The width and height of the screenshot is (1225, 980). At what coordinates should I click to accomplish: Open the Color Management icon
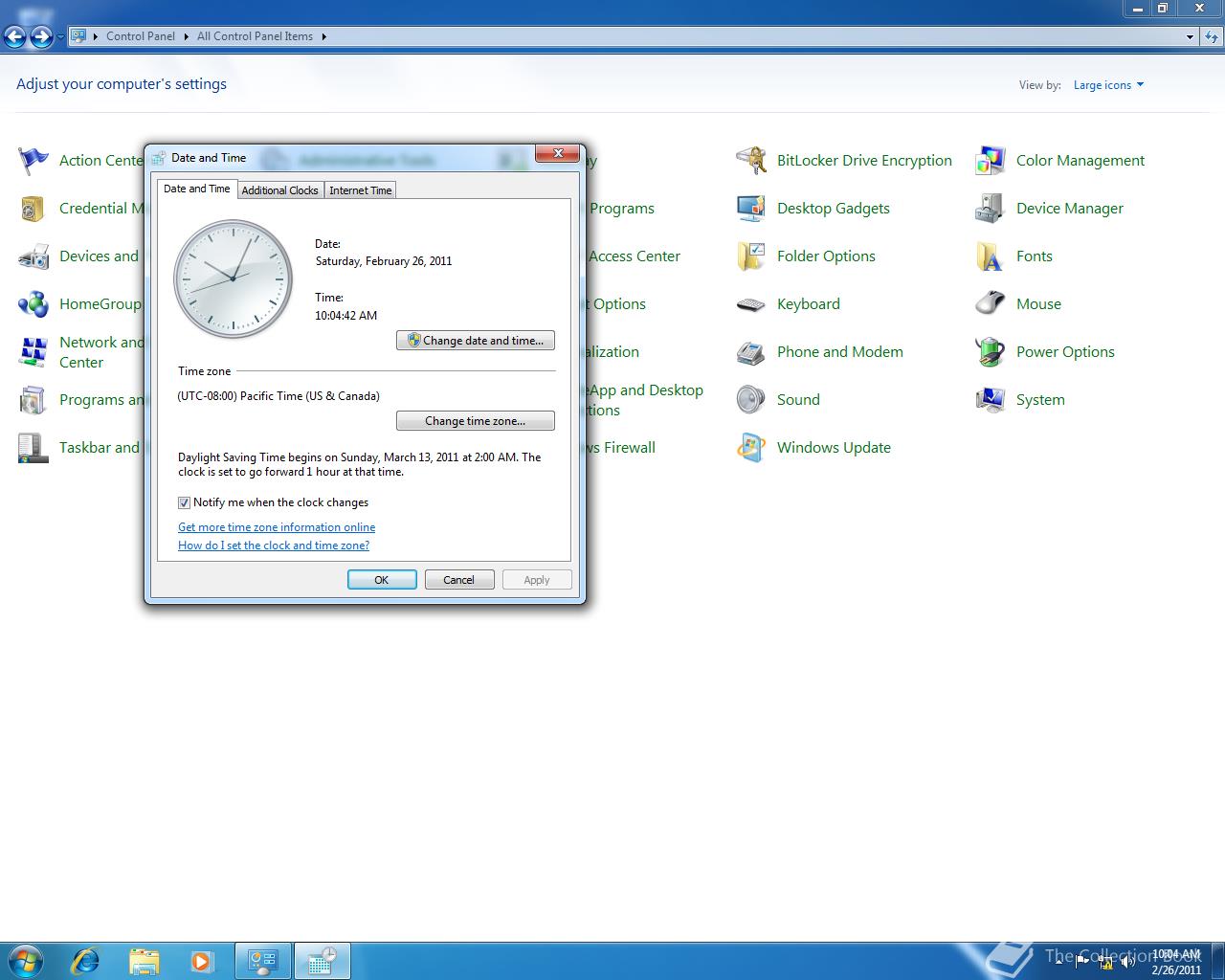pos(991,161)
